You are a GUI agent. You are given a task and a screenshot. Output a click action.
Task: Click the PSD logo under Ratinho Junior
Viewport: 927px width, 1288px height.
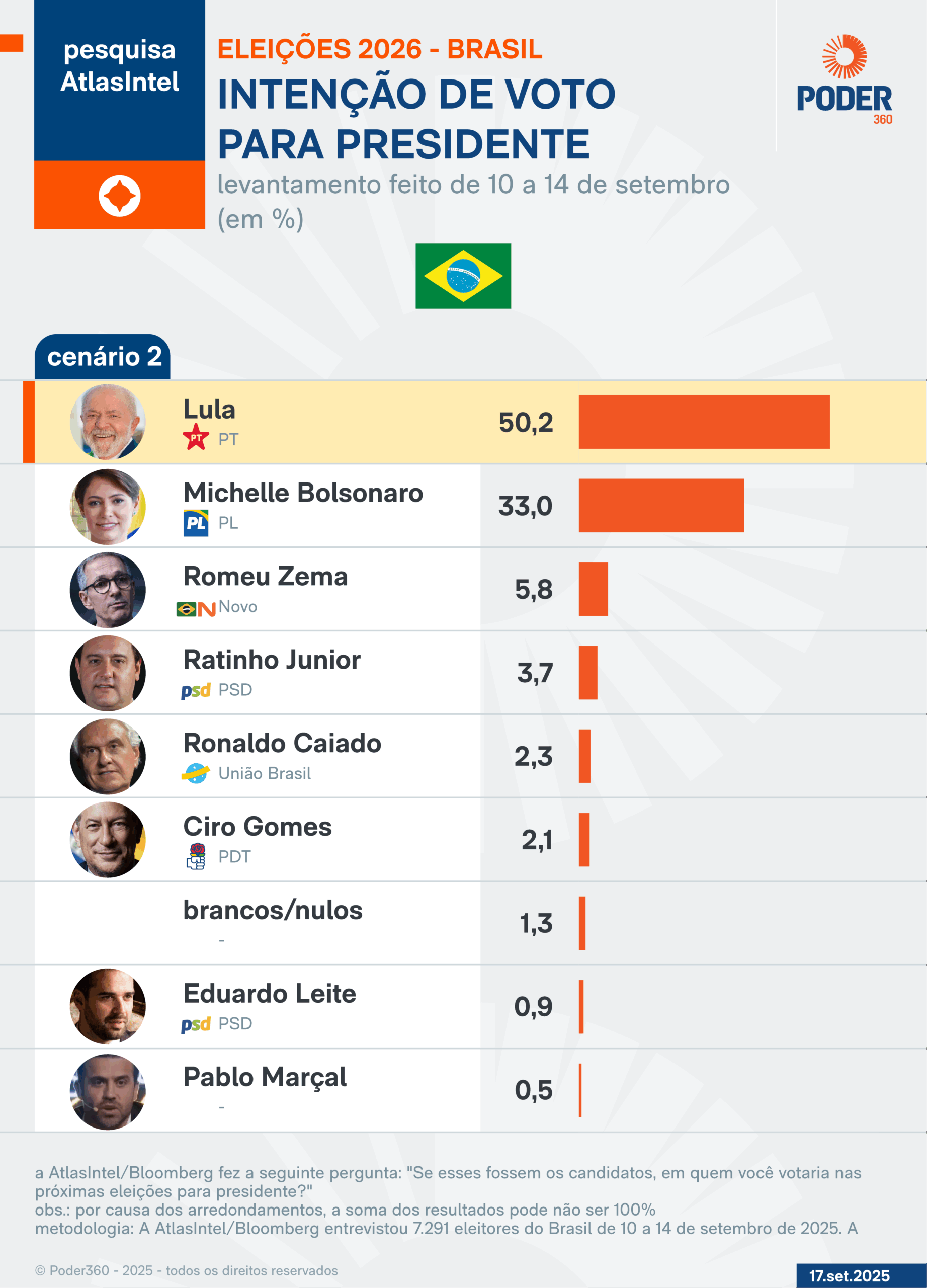[196, 691]
